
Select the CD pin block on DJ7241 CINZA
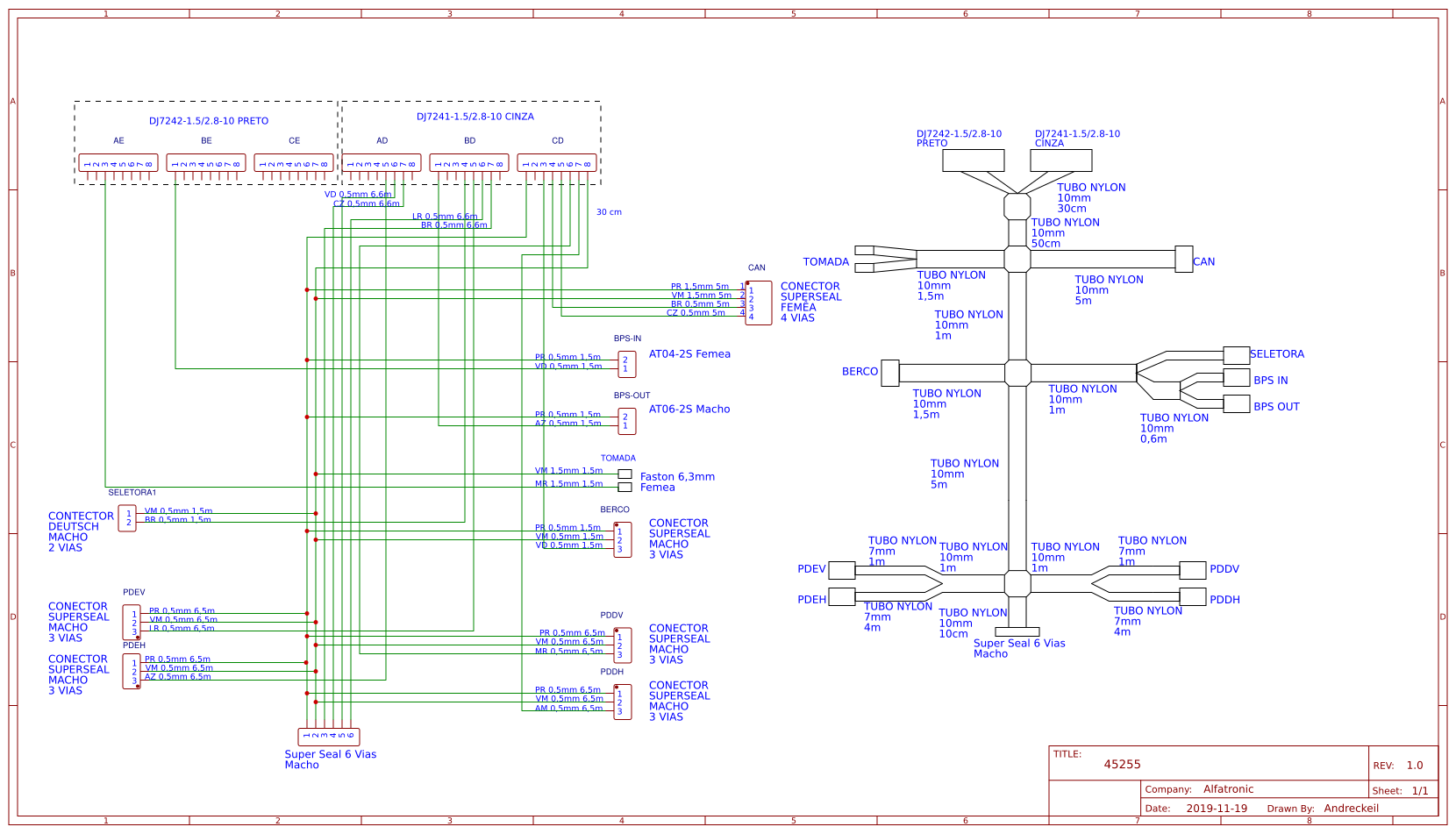[559, 162]
